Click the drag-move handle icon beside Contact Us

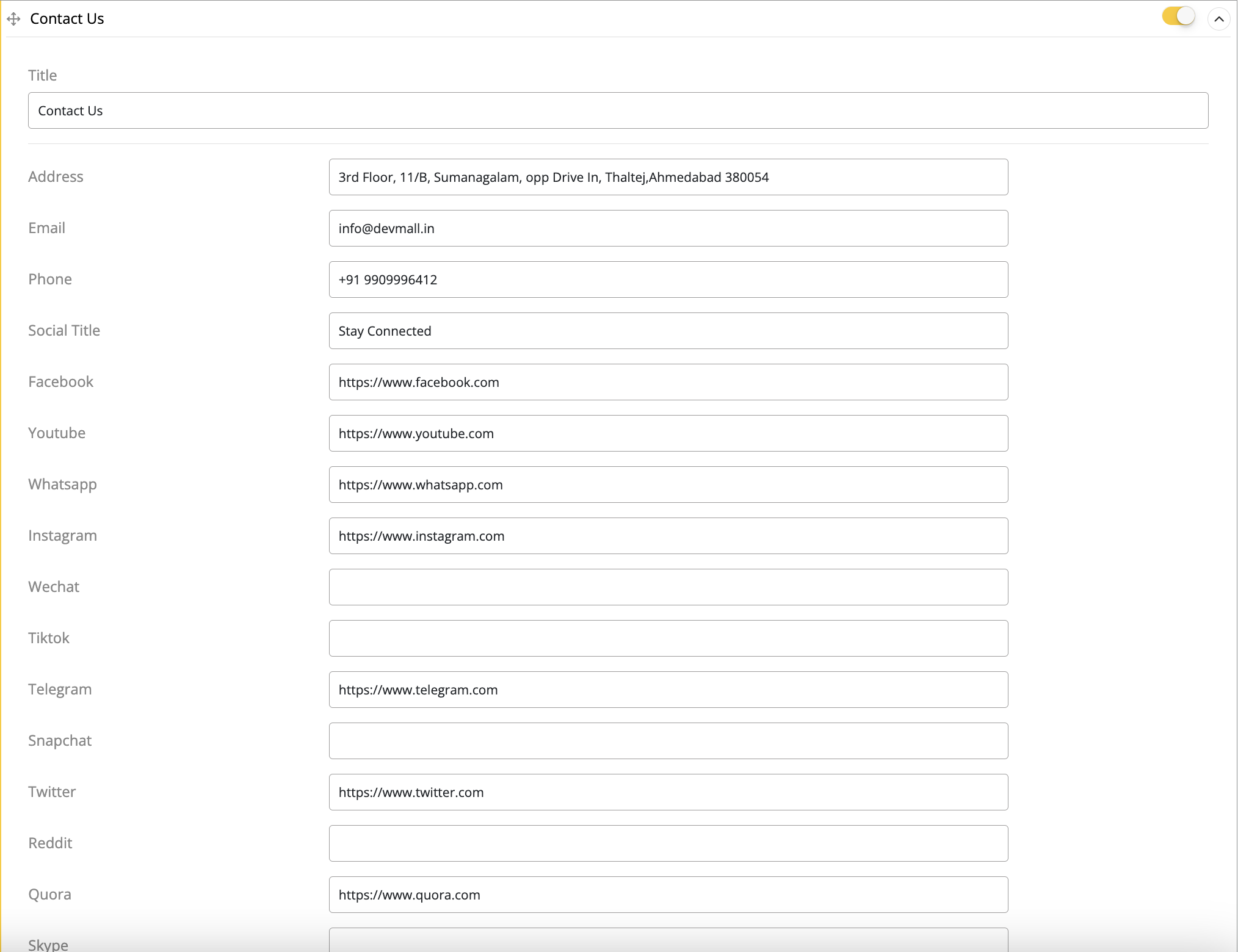click(x=13, y=19)
